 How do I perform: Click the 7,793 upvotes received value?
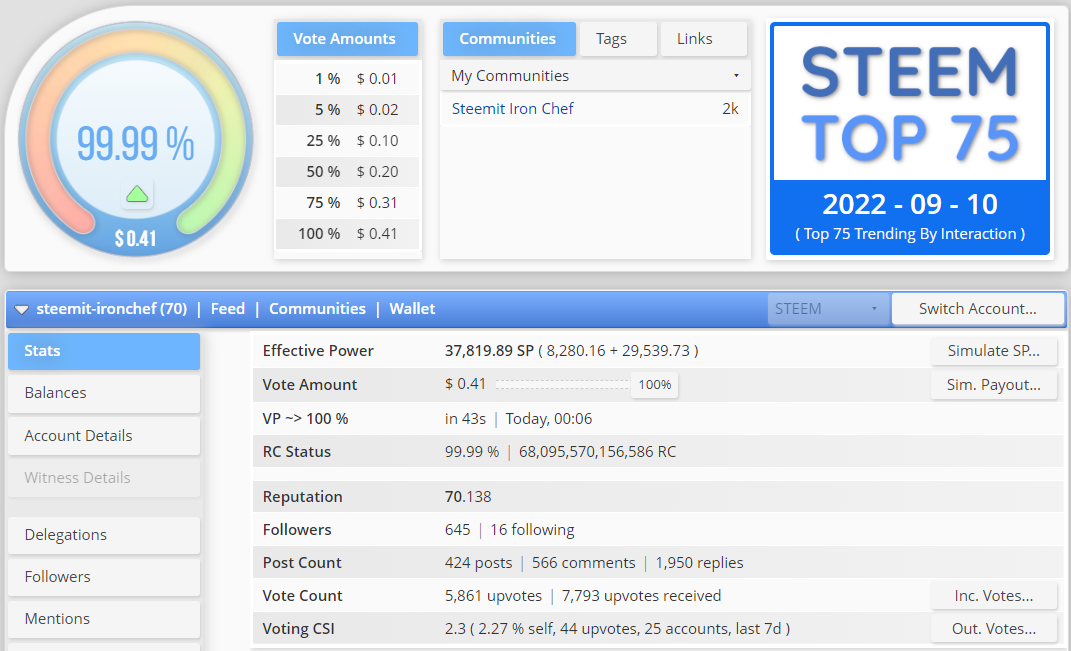pos(641,596)
